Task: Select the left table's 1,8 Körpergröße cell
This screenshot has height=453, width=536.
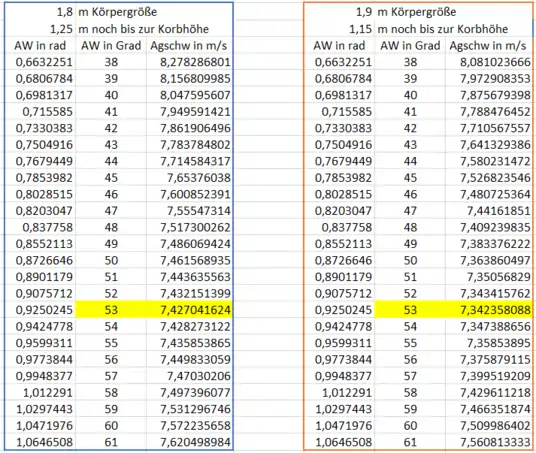Action: click(40, 12)
